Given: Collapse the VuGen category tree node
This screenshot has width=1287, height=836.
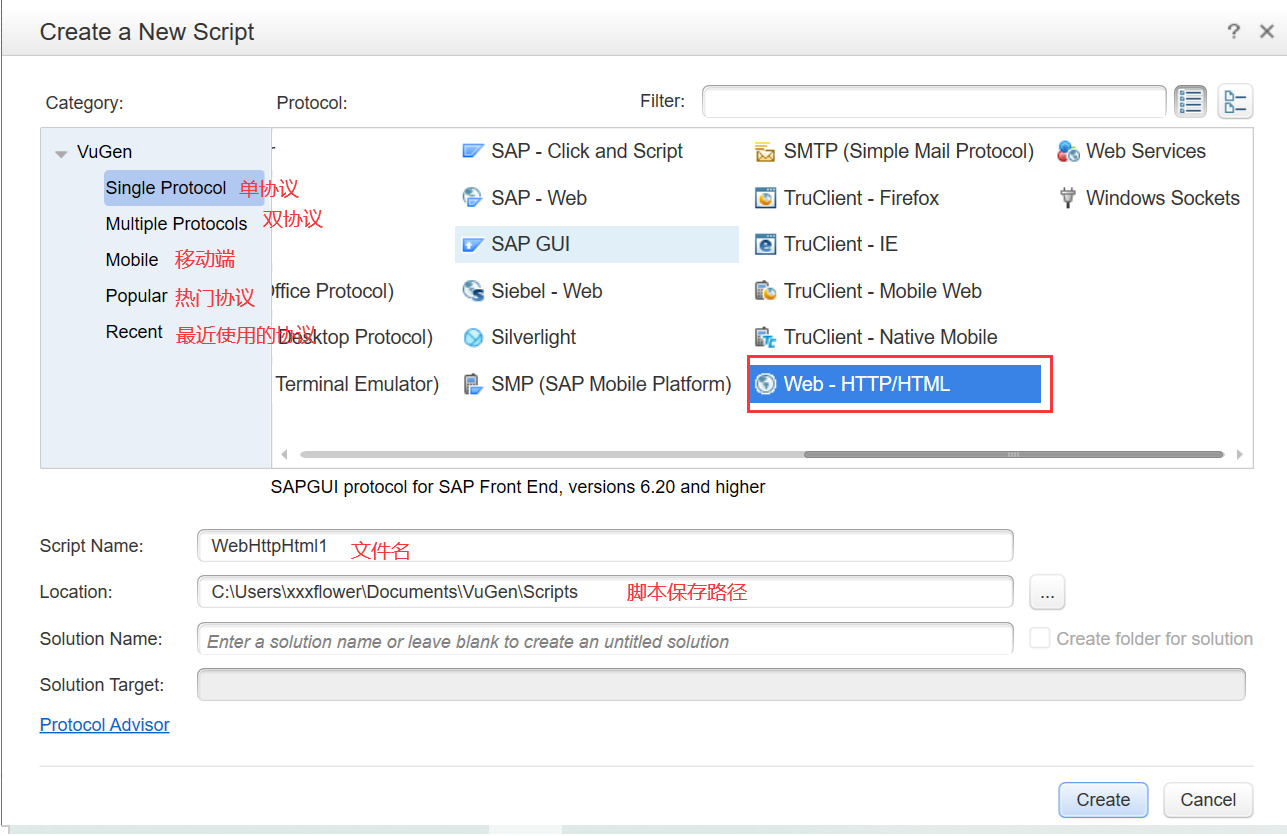Looking at the screenshot, I should (61, 154).
